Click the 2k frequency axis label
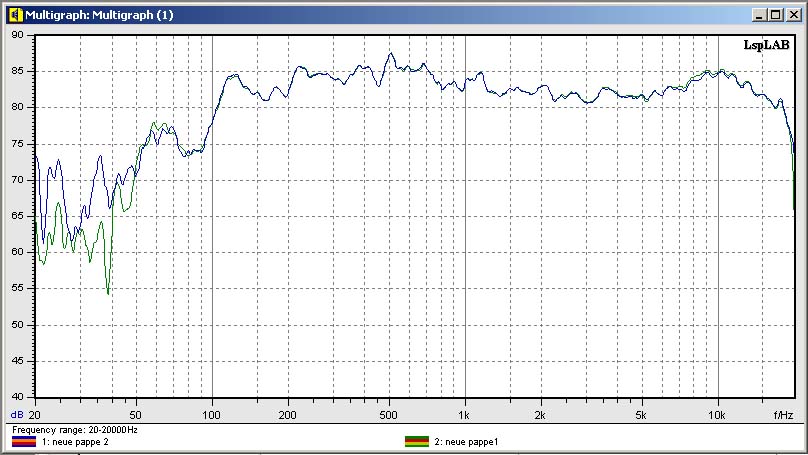The height and width of the screenshot is (455, 808). click(x=540, y=415)
